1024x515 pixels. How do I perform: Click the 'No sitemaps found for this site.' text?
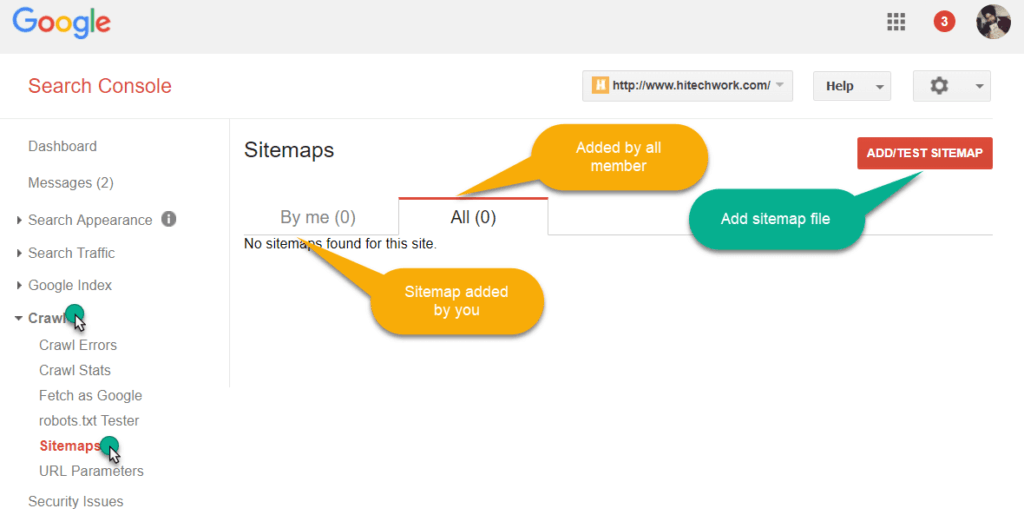340,244
